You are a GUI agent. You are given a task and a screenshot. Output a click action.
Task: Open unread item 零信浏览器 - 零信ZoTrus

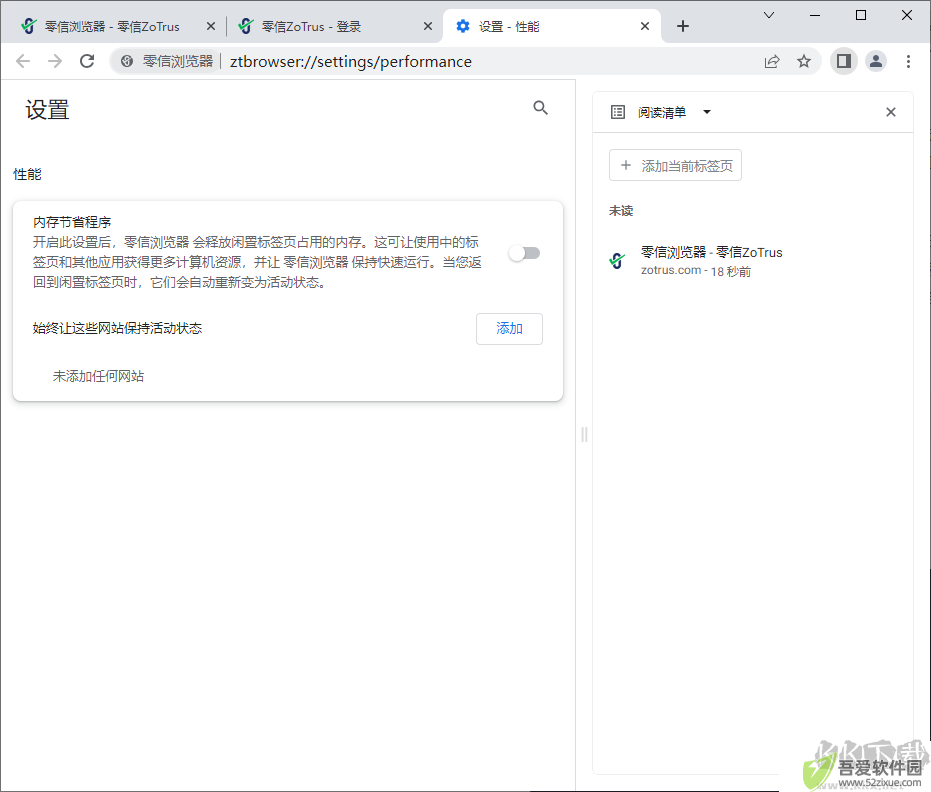pyautogui.click(x=752, y=261)
